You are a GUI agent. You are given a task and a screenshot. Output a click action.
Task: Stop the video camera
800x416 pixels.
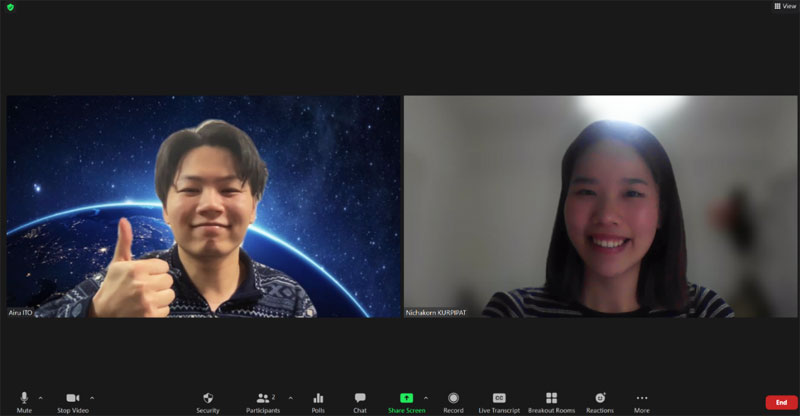pos(73,402)
